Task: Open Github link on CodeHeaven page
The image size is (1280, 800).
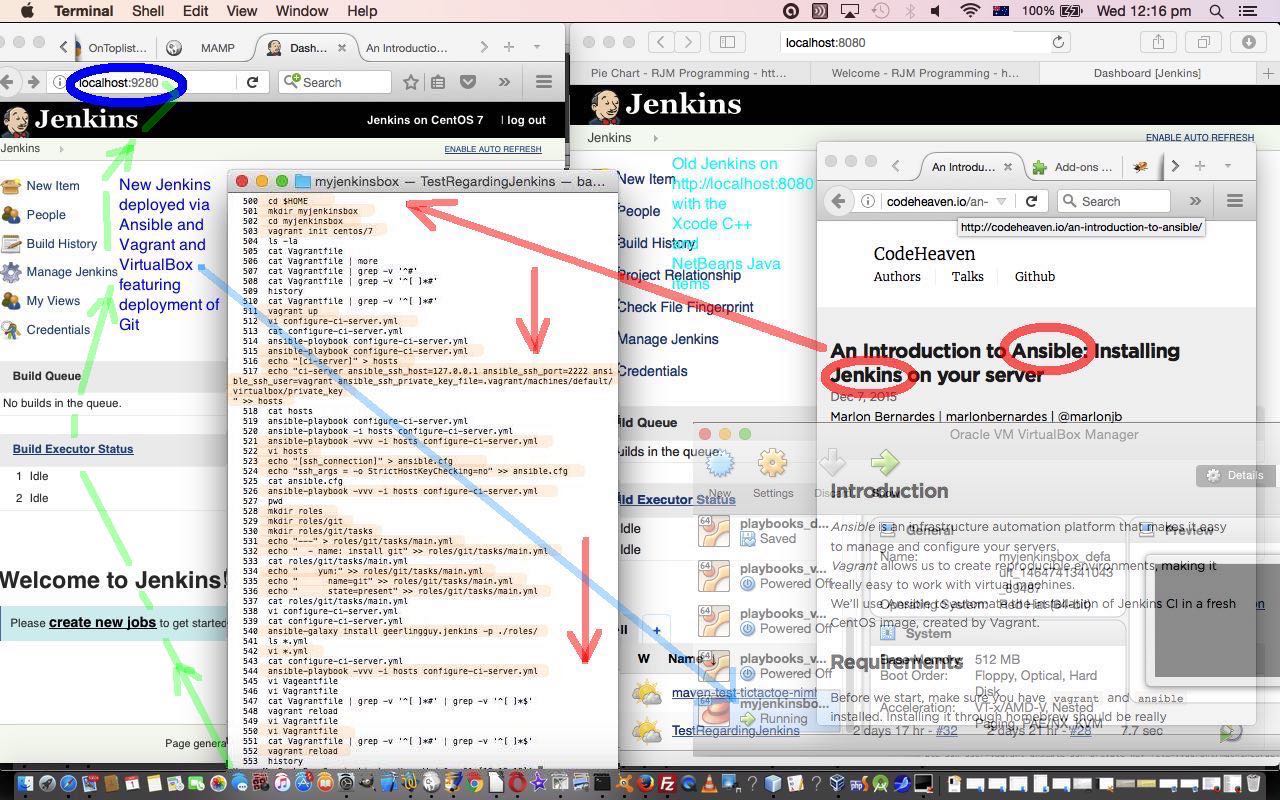Action: pos(1034,277)
